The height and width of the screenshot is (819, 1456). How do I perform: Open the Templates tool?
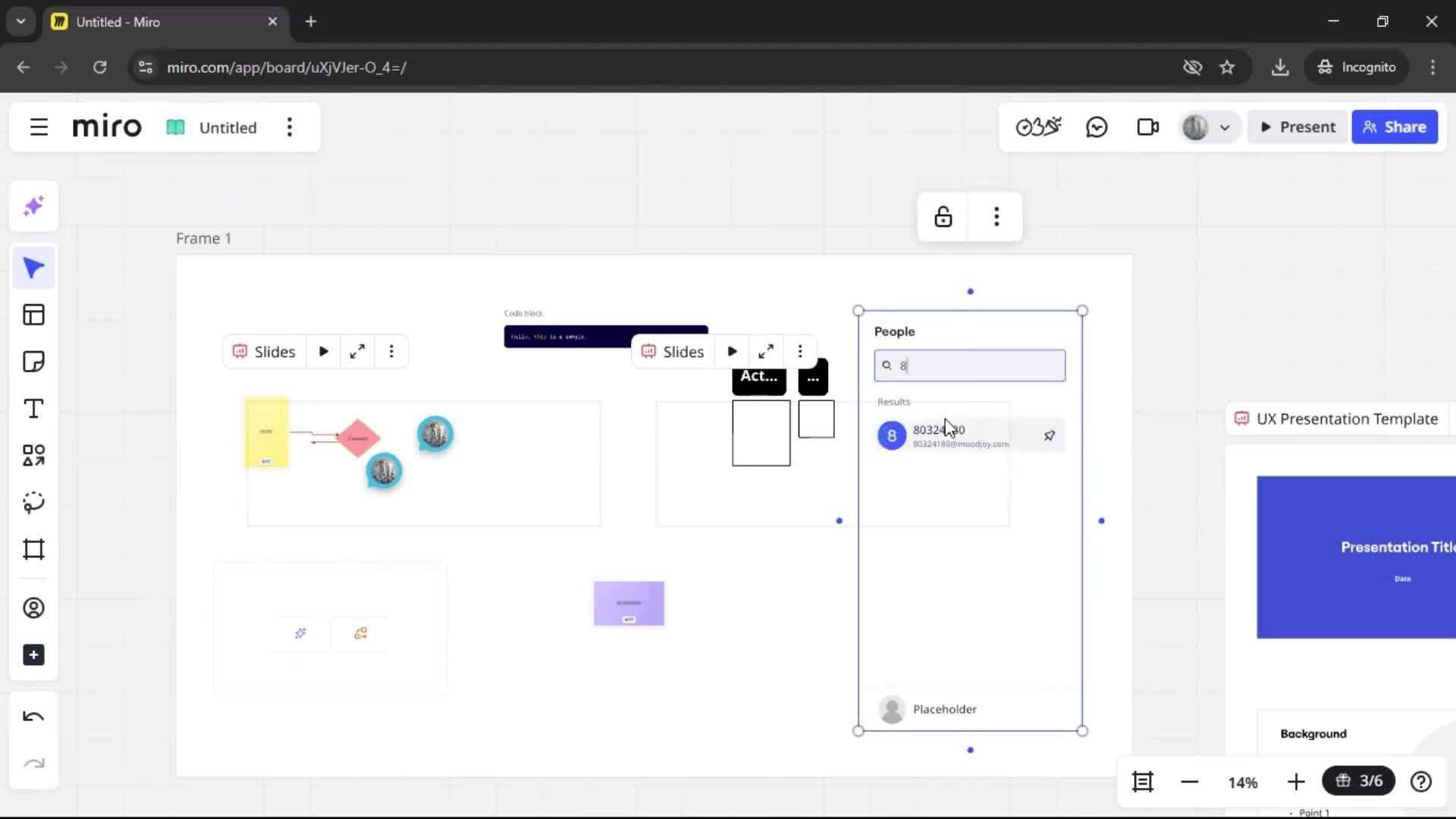[33, 315]
